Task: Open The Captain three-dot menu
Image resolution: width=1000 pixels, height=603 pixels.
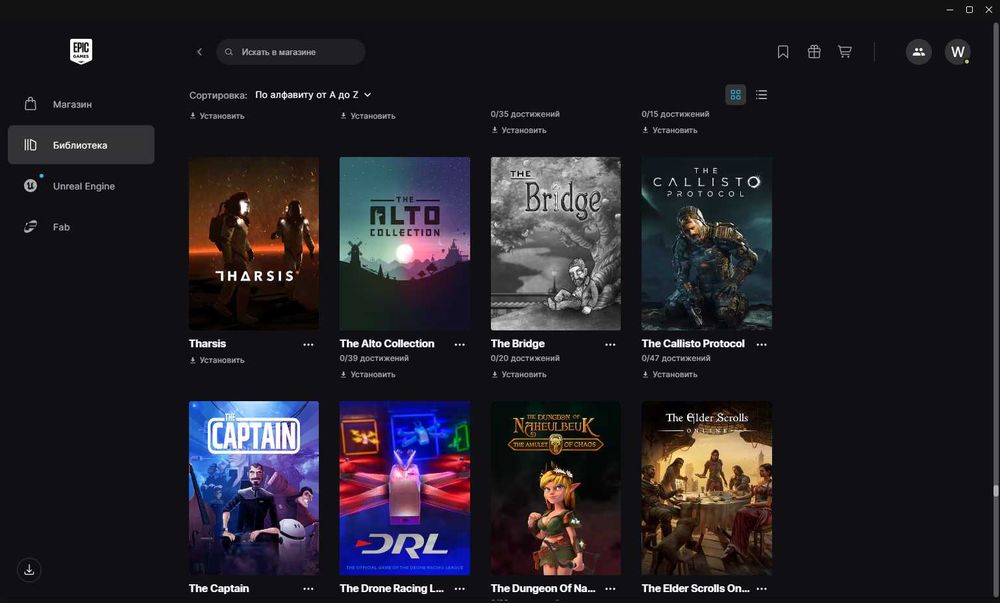Action: 309,589
